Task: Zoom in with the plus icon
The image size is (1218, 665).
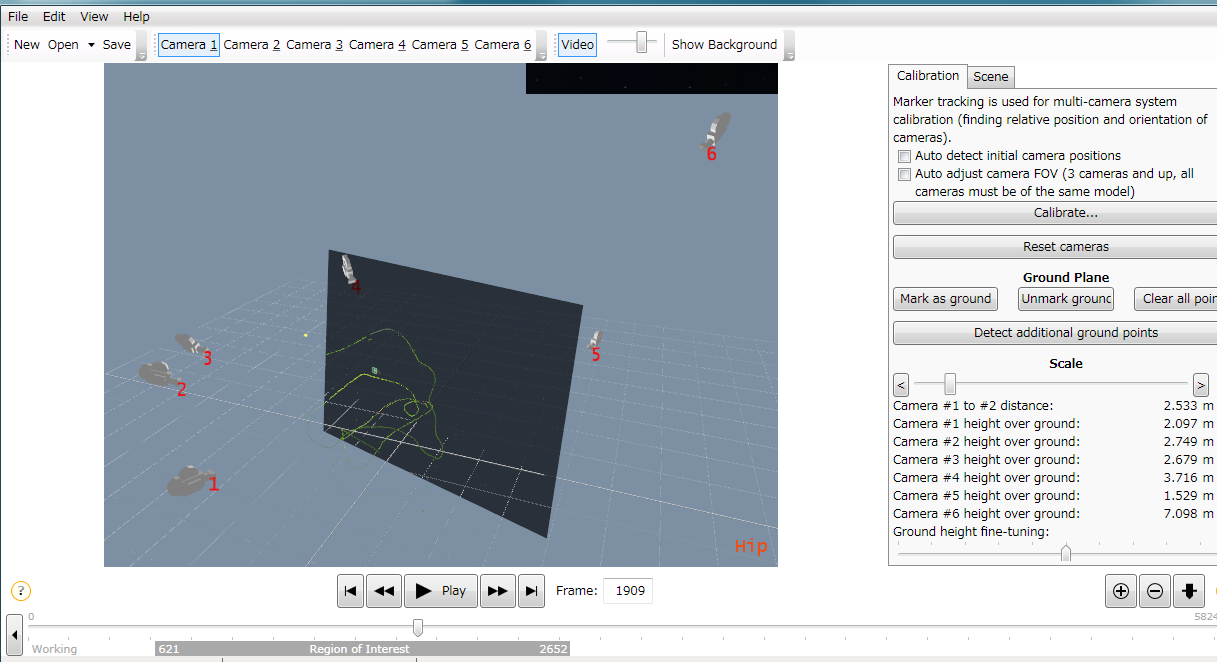Action: [x=1121, y=591]
